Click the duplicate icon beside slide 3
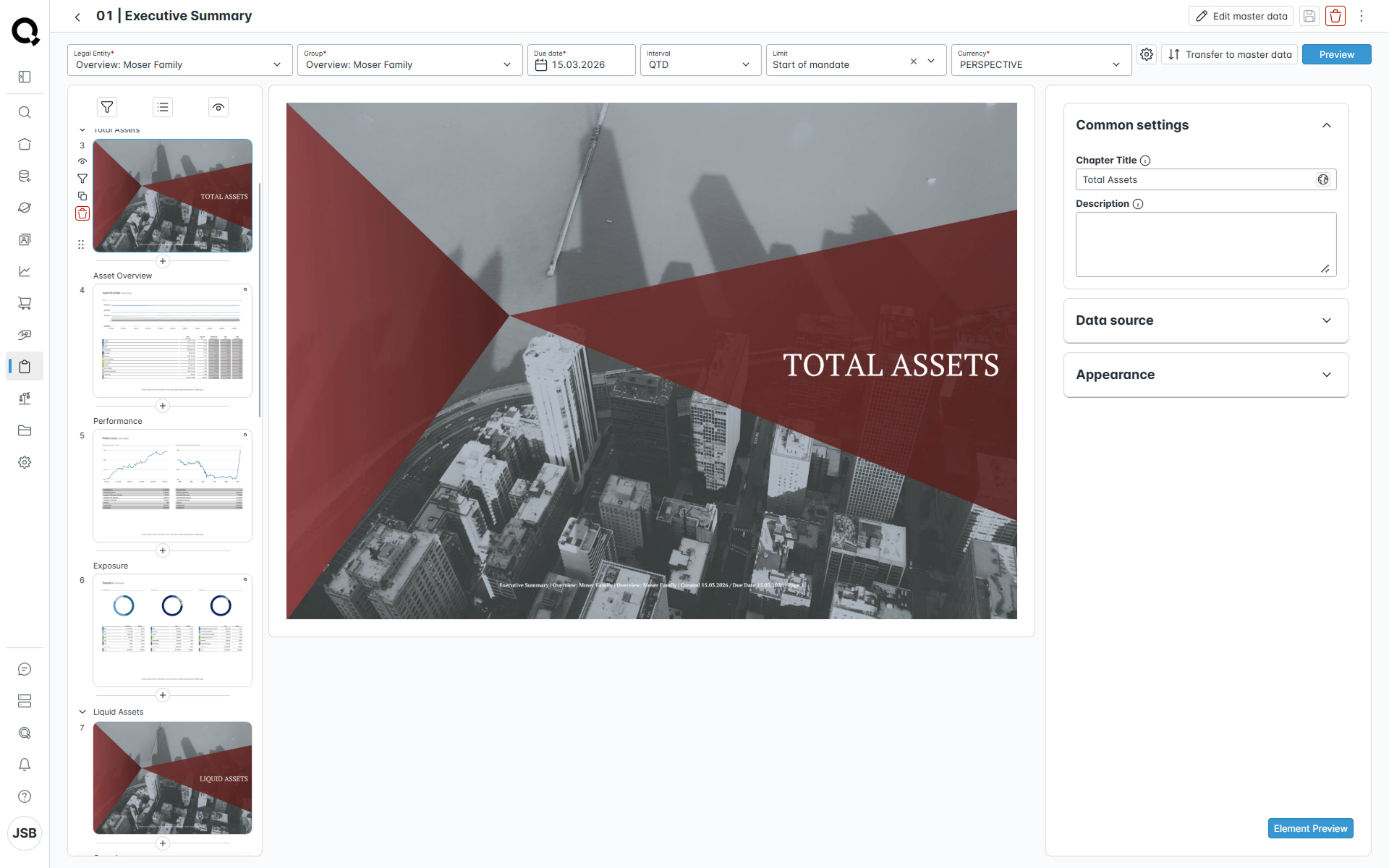 click(82, 196)
